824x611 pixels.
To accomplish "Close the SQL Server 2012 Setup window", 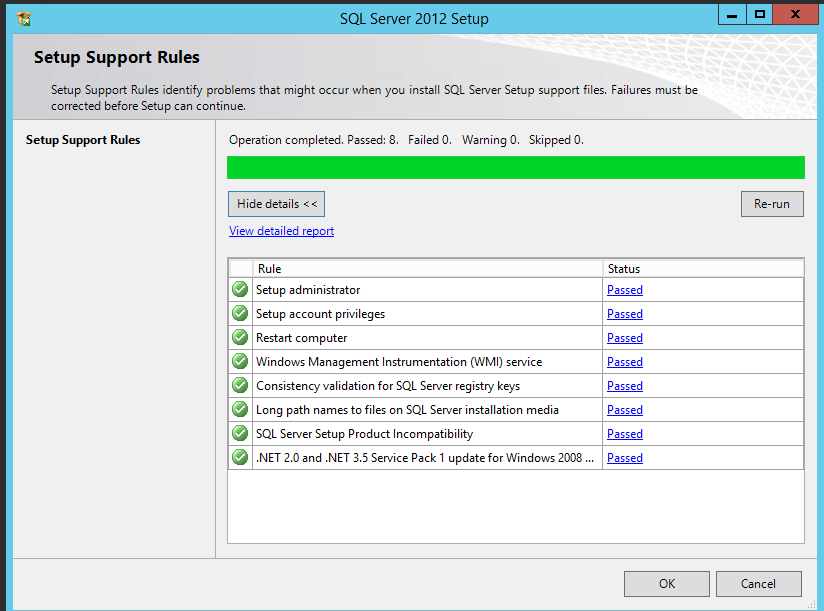I will pyautogui.click(x=796, y=15).
